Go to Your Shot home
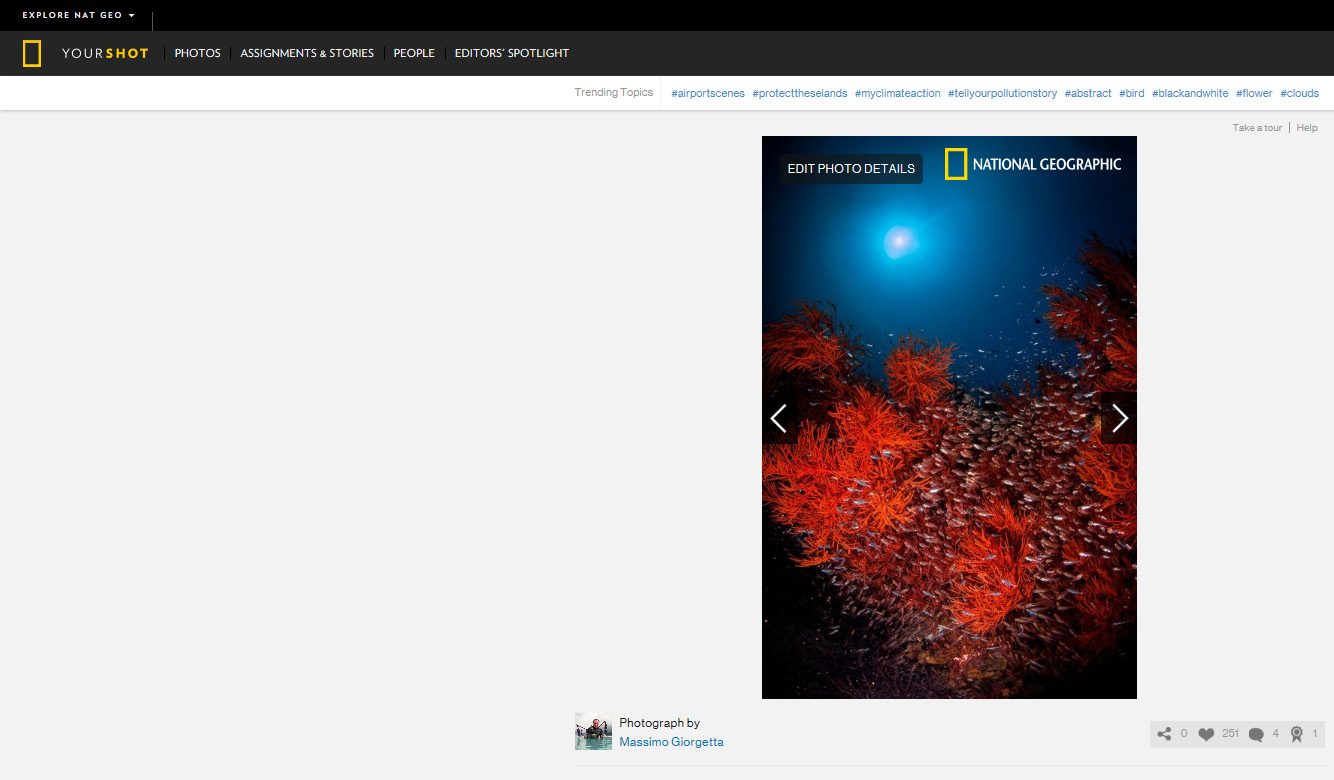 point(105,54)
